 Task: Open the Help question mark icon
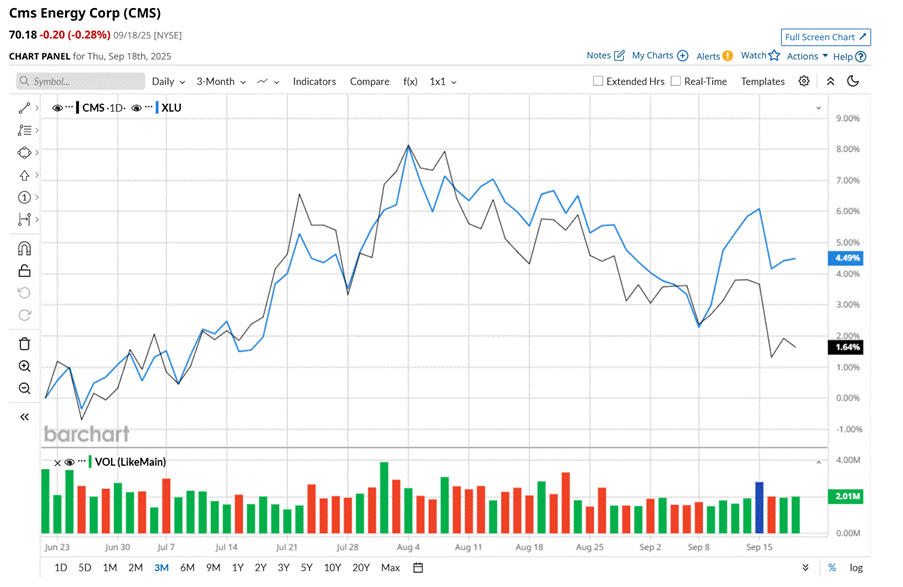[860, 56]
